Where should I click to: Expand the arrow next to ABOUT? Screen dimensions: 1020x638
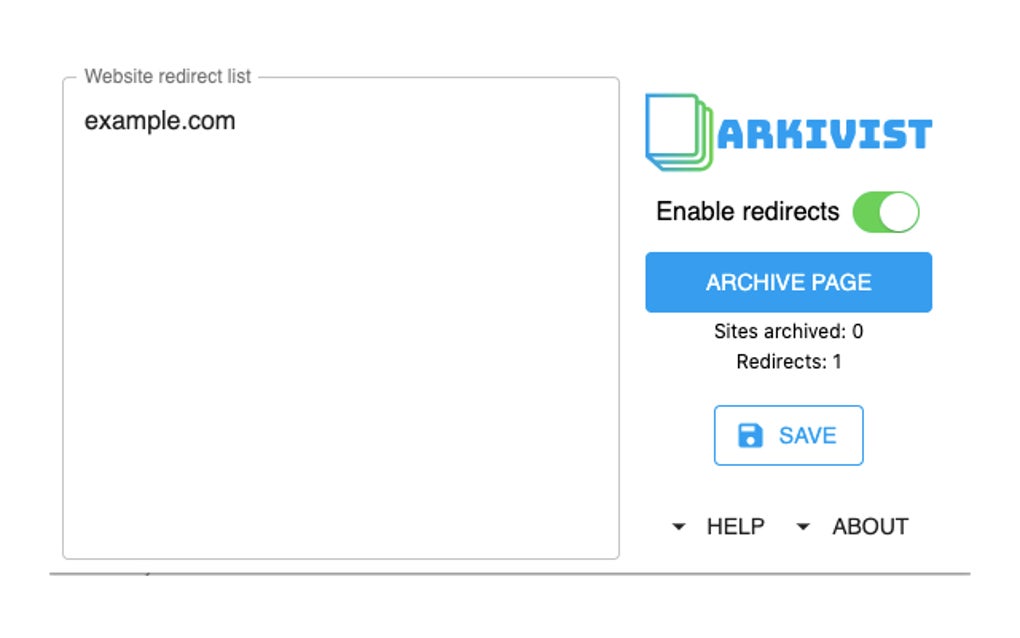pos(803,527)
